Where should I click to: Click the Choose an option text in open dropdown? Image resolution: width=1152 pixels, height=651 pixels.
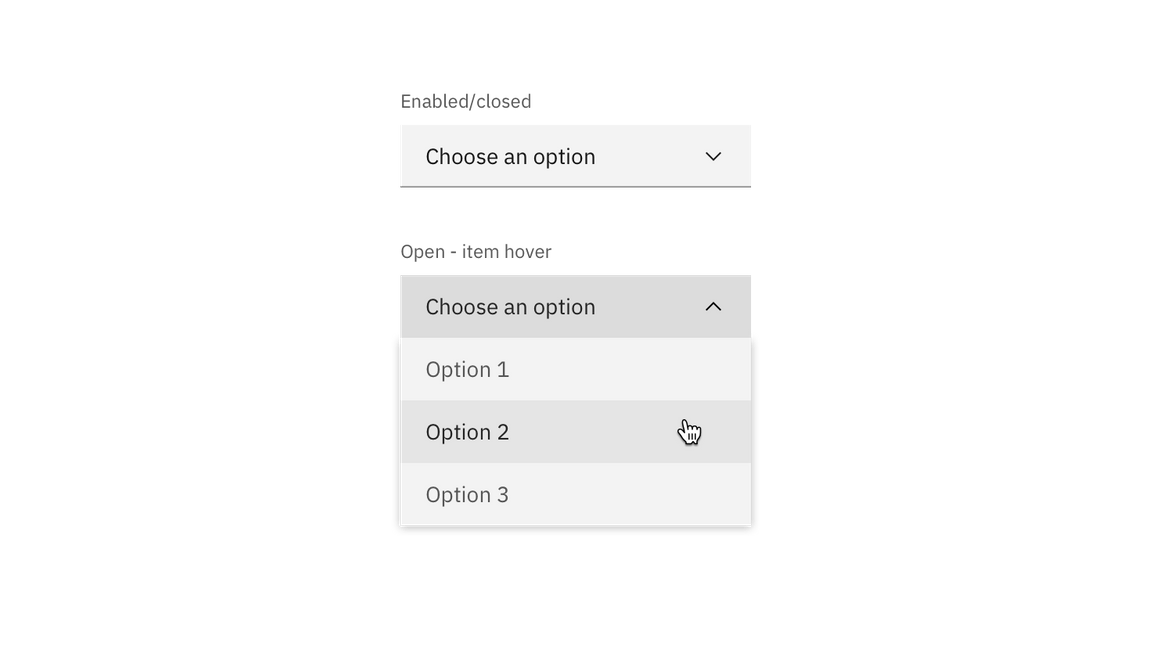[511, 307]
